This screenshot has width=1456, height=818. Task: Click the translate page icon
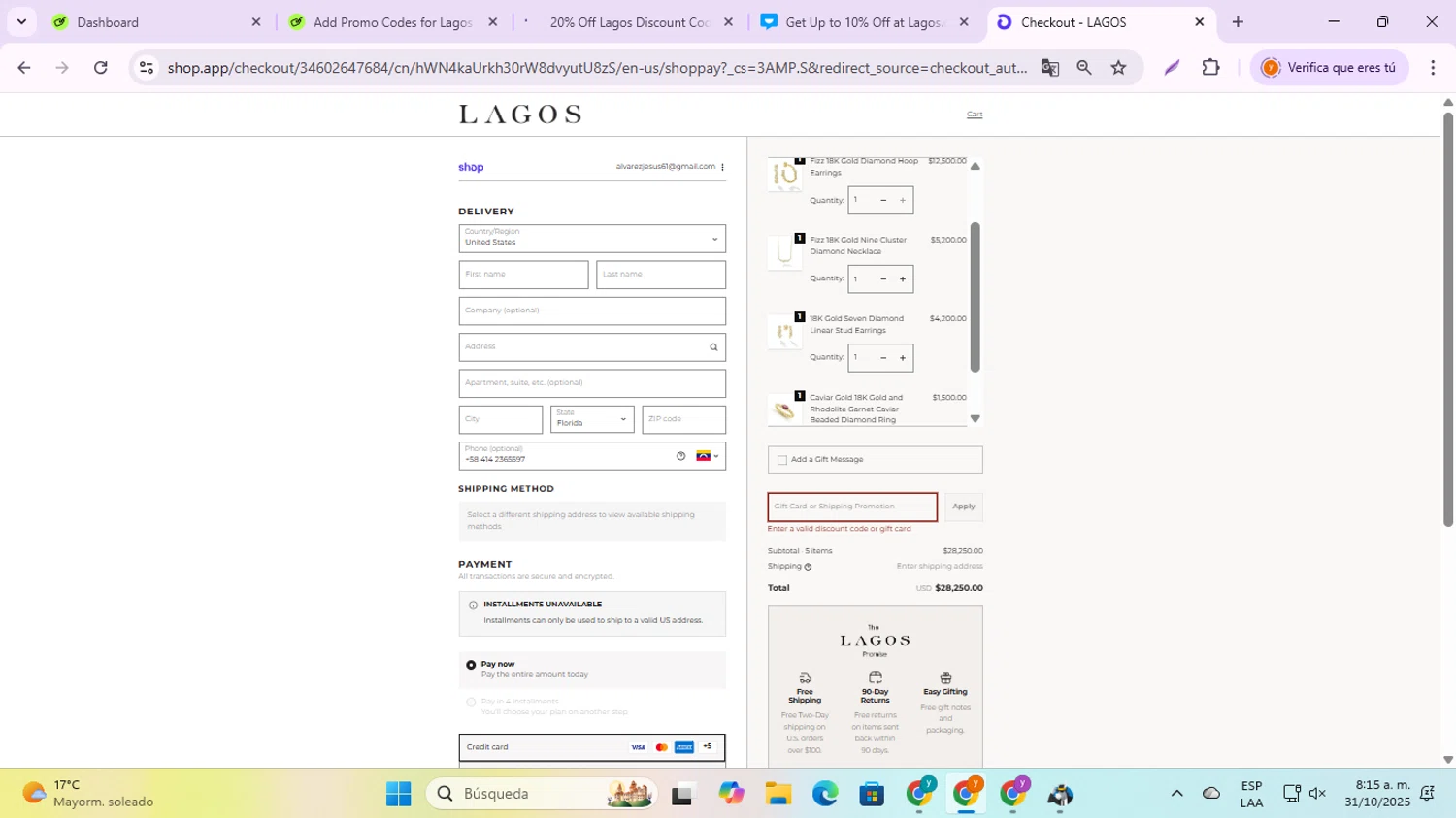[1050, 68]
